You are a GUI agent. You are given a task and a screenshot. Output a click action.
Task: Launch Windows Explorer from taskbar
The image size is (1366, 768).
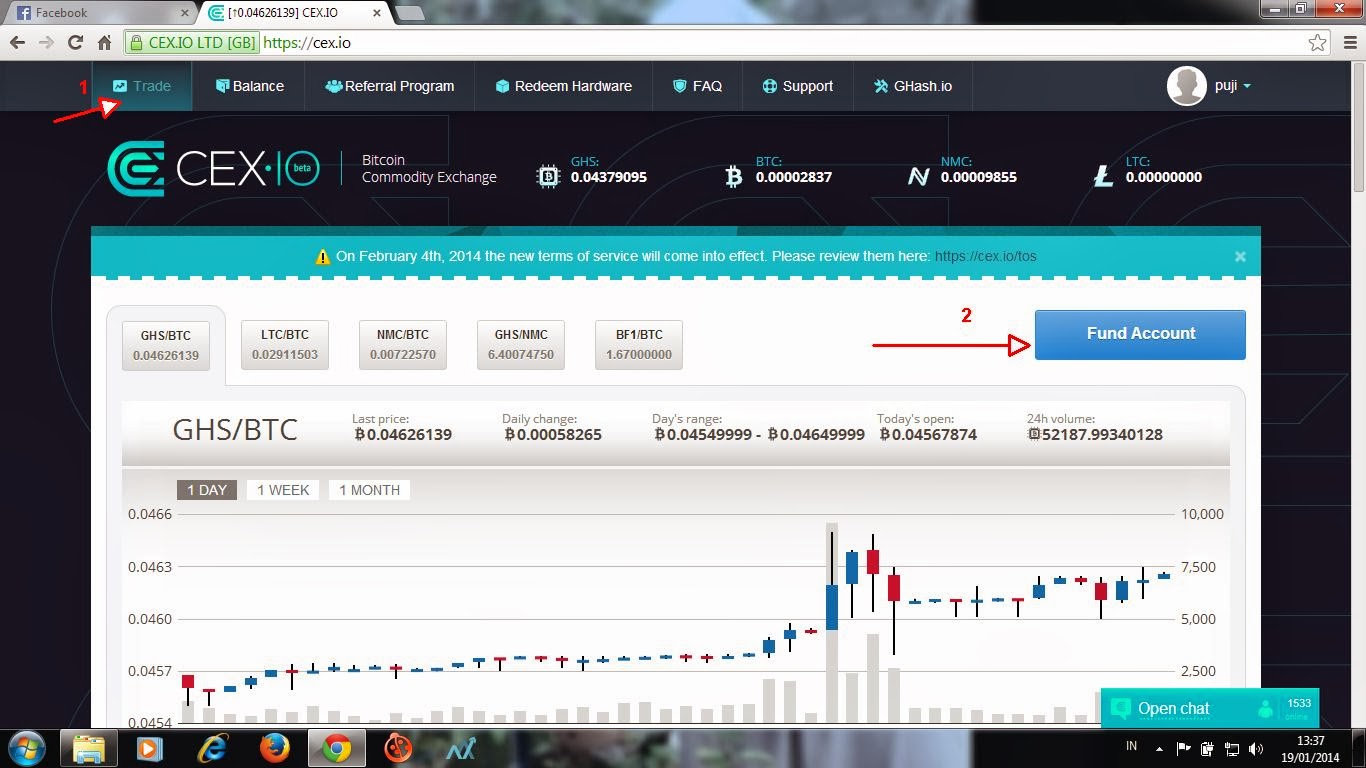[89, 748]
